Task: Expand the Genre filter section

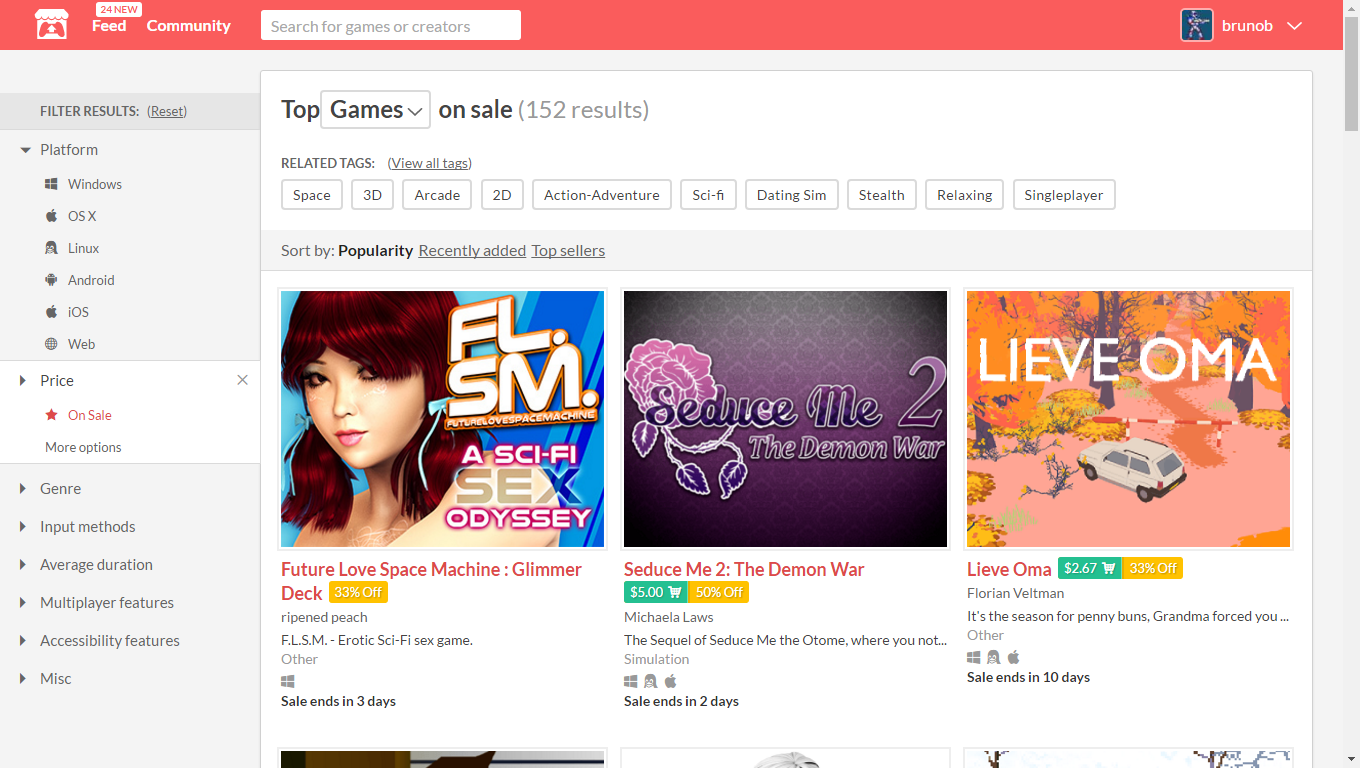Action: tap(60, 488)
